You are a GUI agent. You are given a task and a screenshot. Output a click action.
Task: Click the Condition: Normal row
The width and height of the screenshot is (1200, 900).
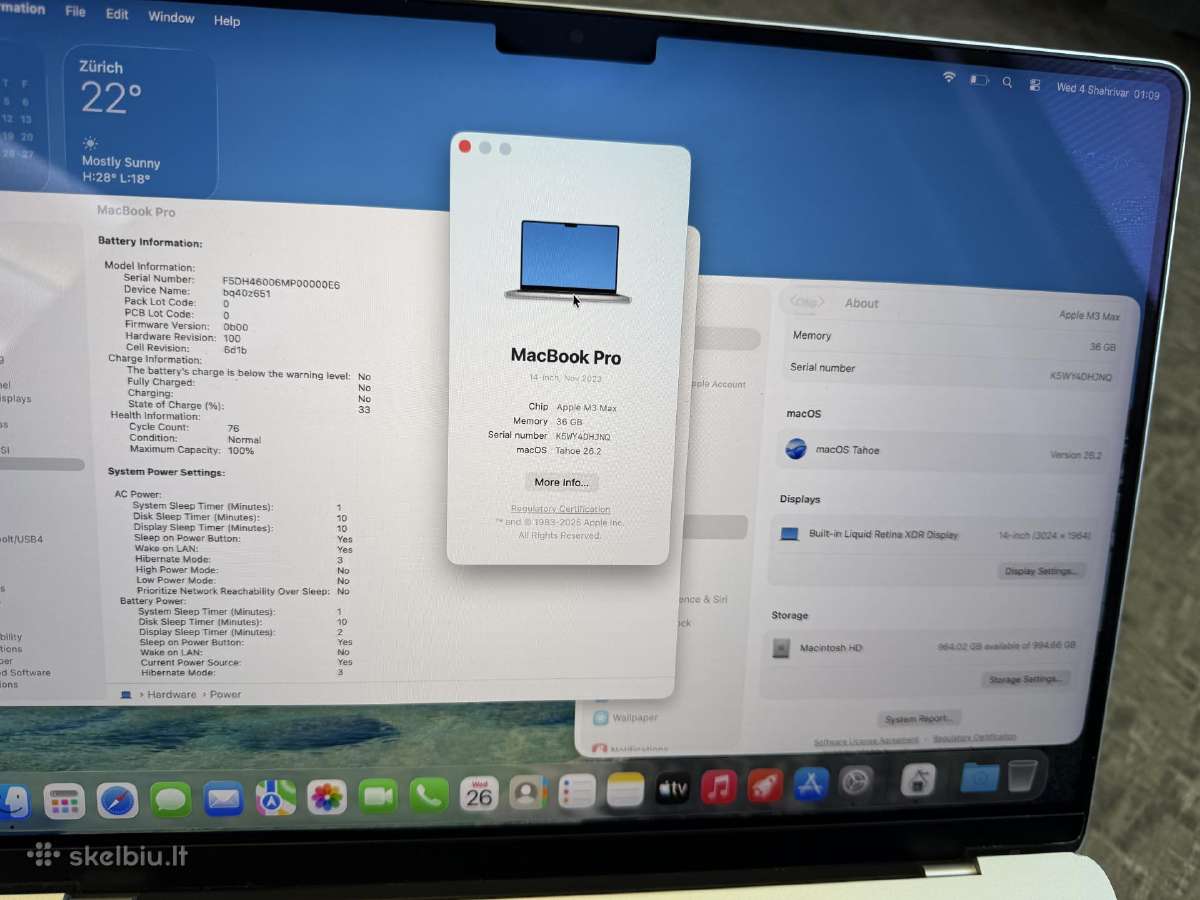[x=195, y=439]
